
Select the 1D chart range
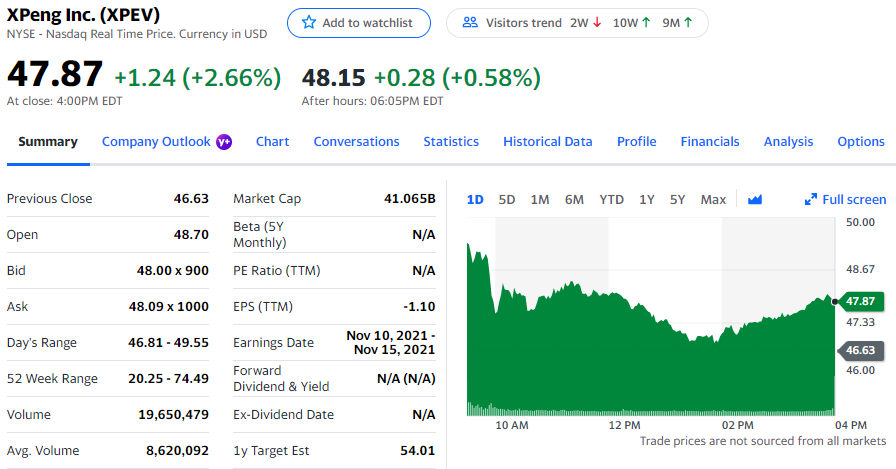click(x=475, y=199)
